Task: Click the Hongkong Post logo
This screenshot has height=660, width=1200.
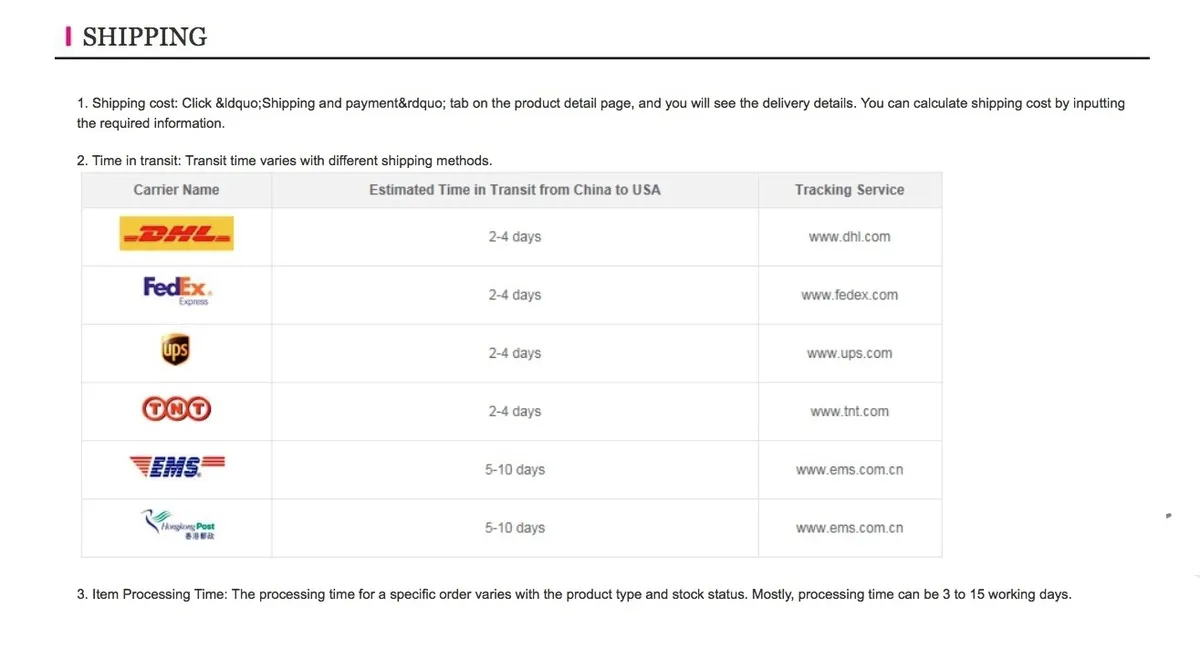Action: (x=177, y=524)
